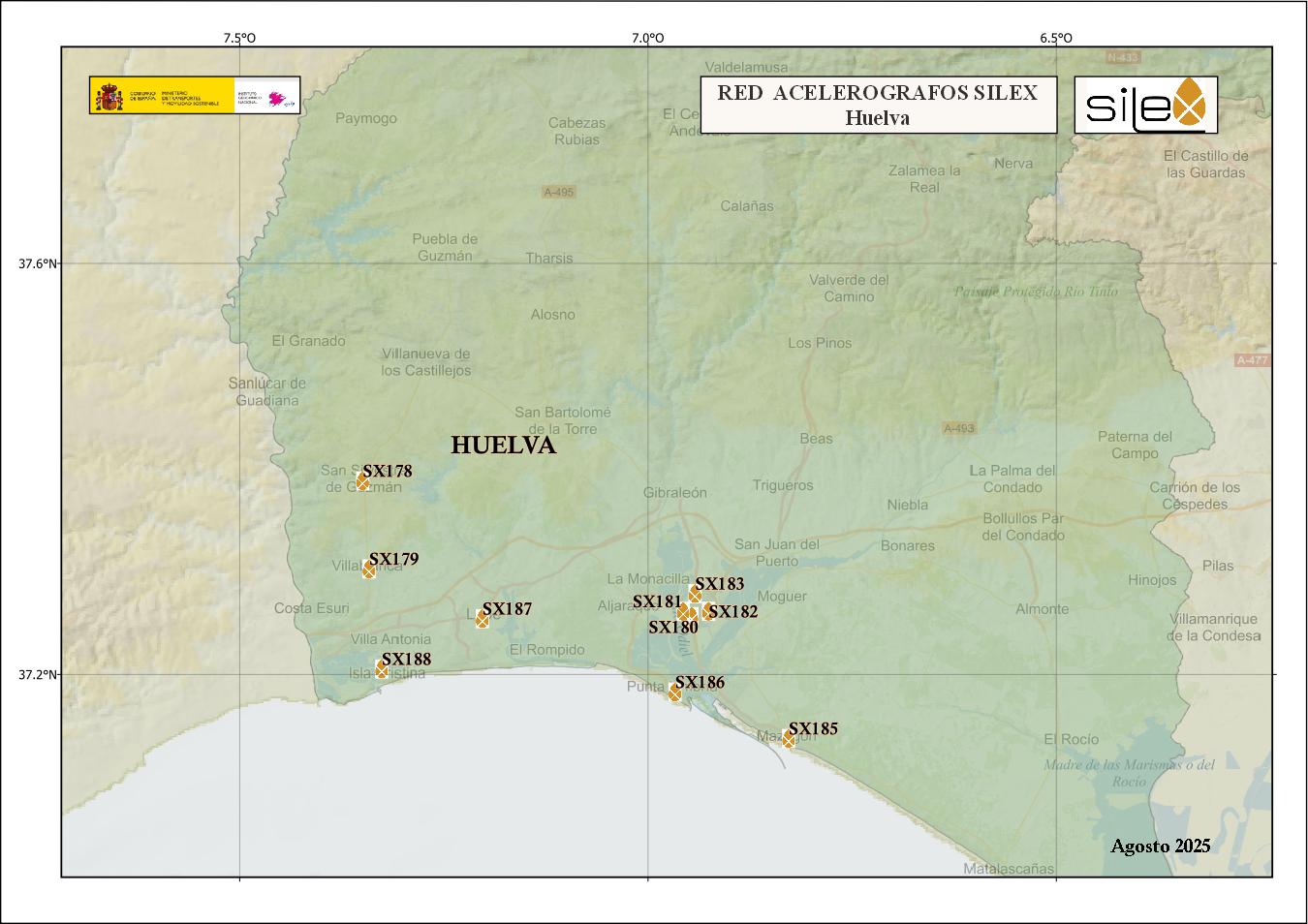
Task: Select the SX179 accelerograph marker
Action: [x=368, y=570]
